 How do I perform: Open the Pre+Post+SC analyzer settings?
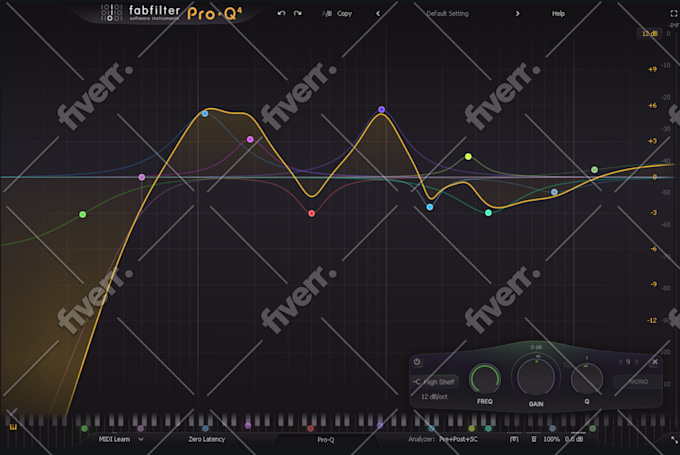click(458, 439)
